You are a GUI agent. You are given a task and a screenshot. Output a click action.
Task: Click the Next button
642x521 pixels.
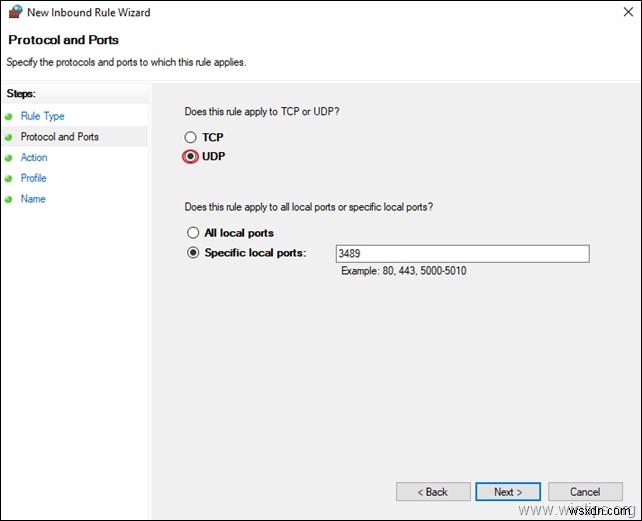508,492
